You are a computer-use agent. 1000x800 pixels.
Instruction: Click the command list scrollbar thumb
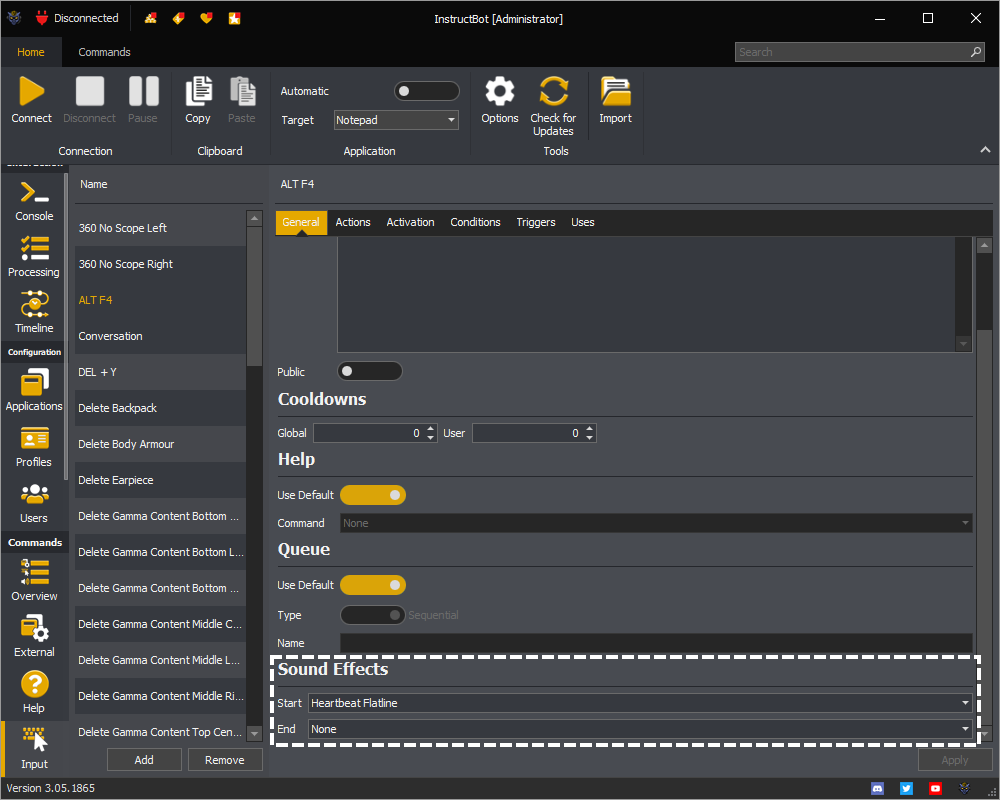[254, 297]
